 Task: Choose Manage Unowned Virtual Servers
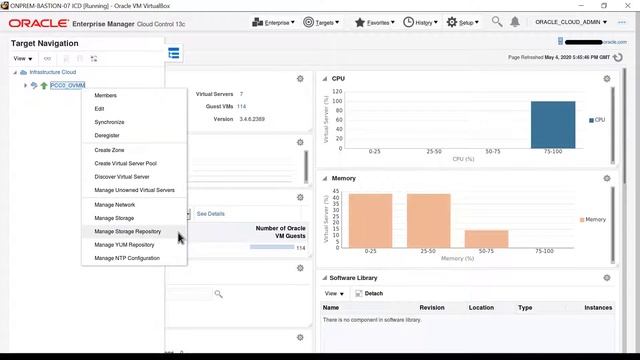134,190
